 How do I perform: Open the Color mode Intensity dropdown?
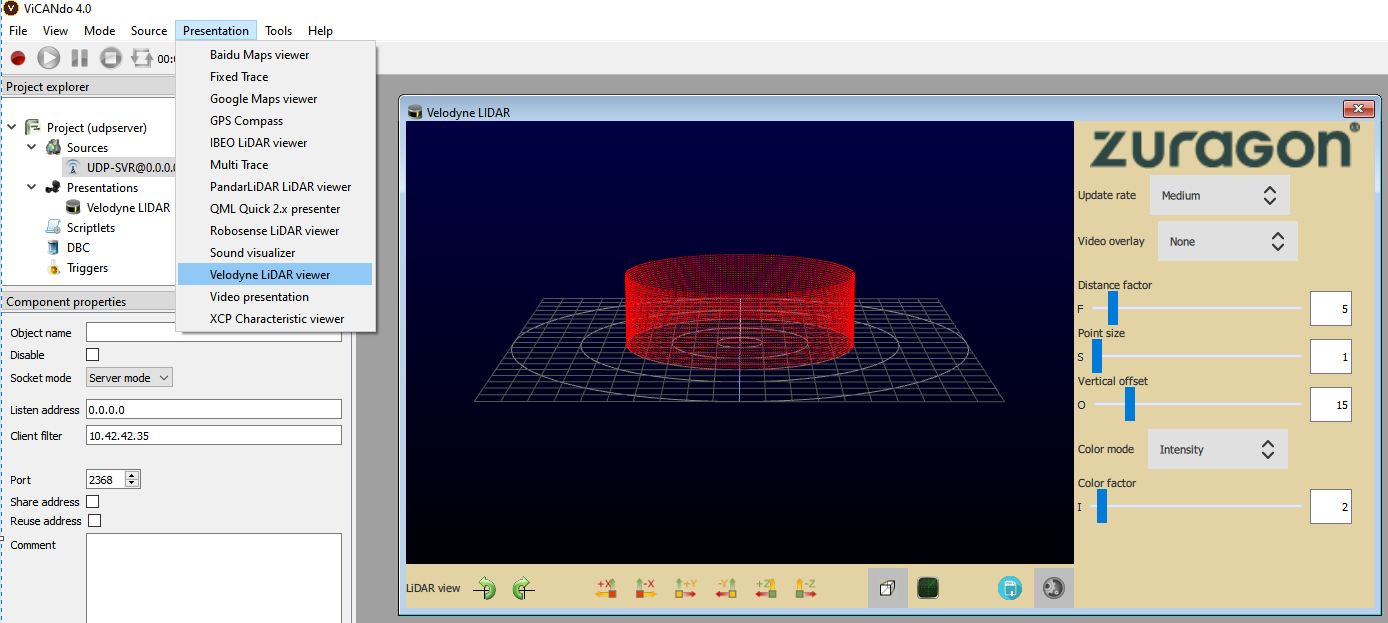1218,449
